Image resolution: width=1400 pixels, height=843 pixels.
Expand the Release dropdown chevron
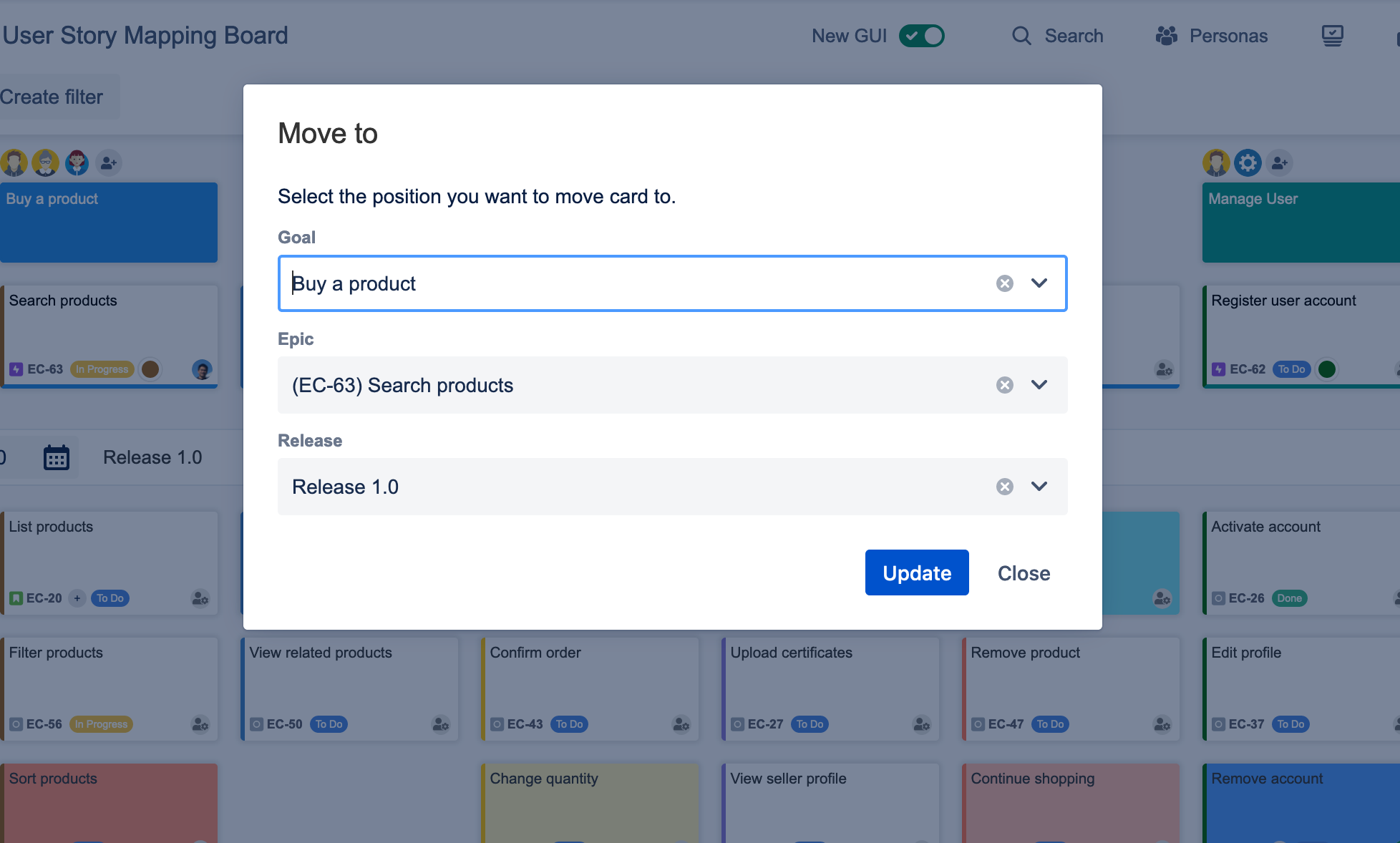(1039, 487)
